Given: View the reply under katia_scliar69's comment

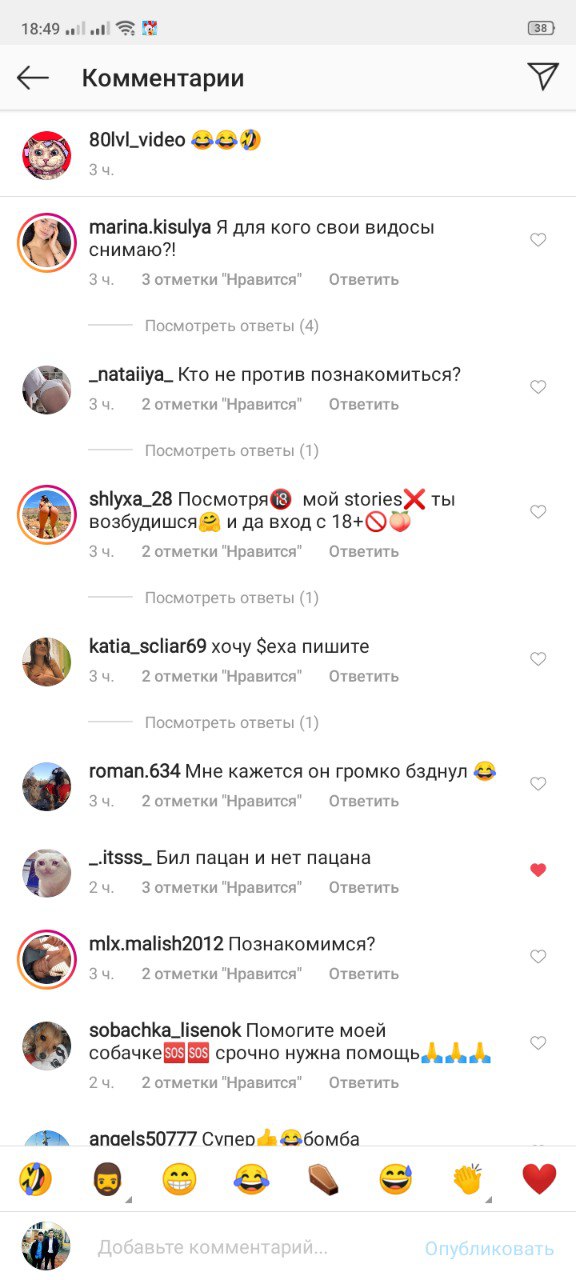Looking at the screenshot, I should [232, 723].
